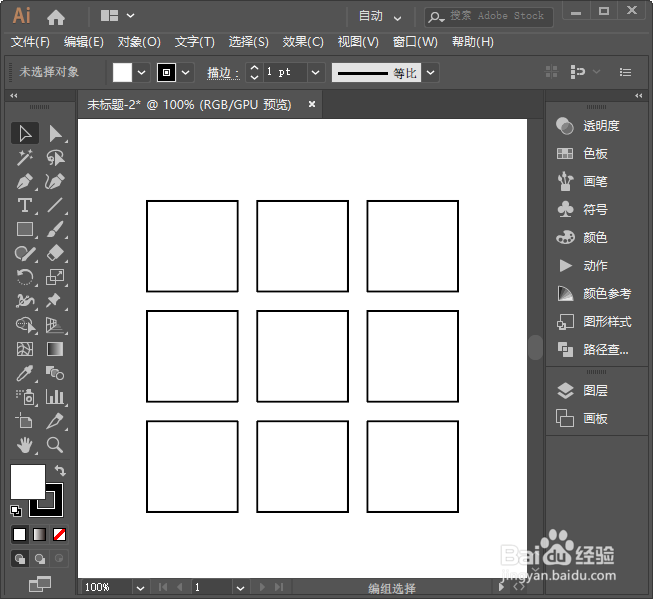653x599 pixels.
Task: Set paint mode to Gradient
Action: [x=40, y=534]
